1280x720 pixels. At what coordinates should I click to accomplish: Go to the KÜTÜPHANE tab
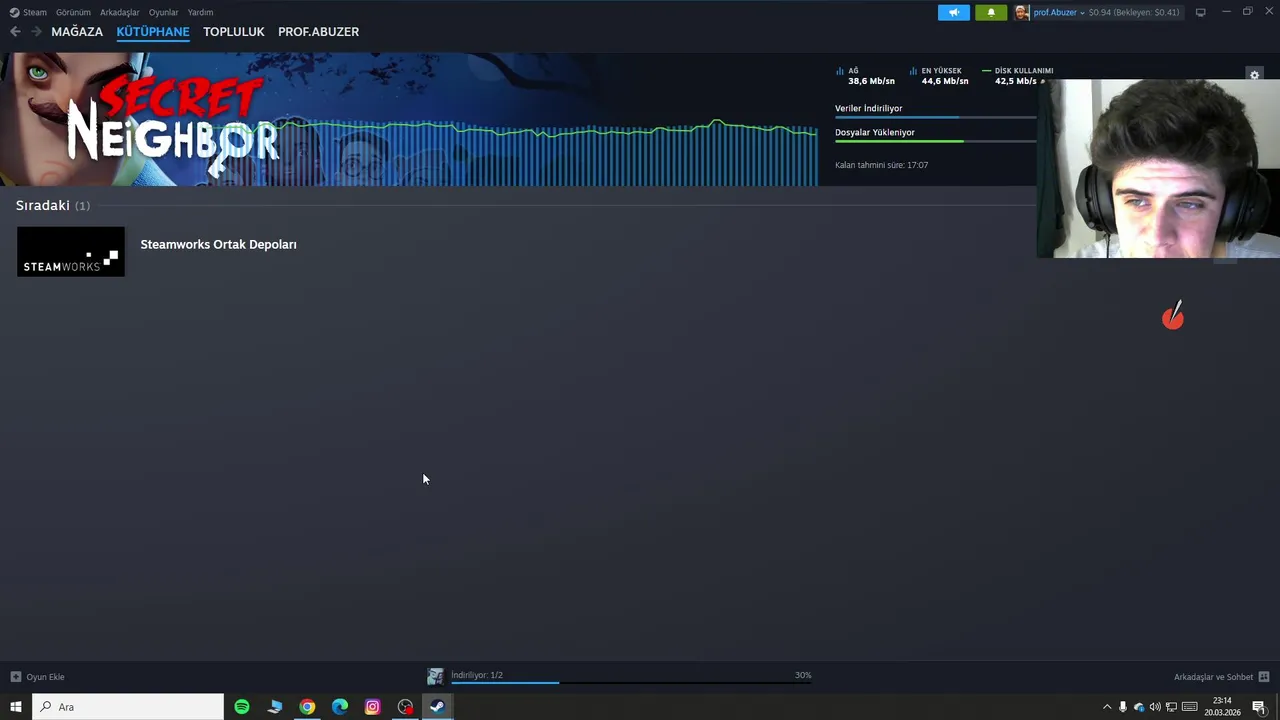(x=153, y=32)
